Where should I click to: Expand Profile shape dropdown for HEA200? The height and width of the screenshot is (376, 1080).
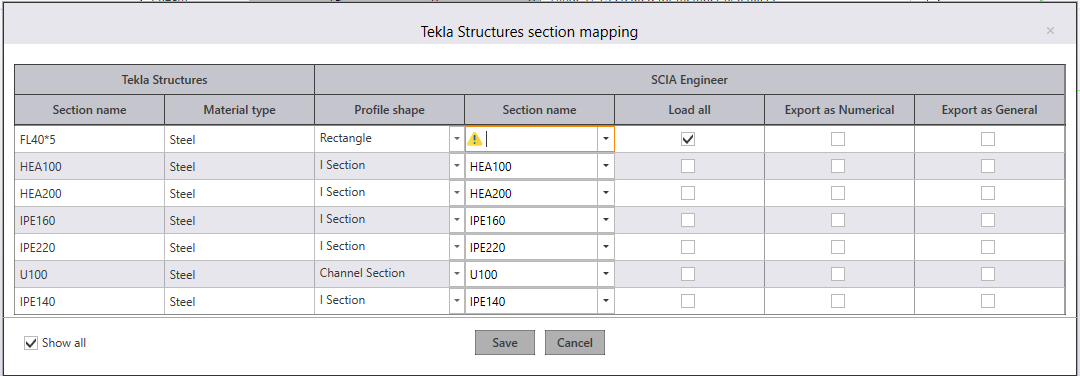coord(457,194)
